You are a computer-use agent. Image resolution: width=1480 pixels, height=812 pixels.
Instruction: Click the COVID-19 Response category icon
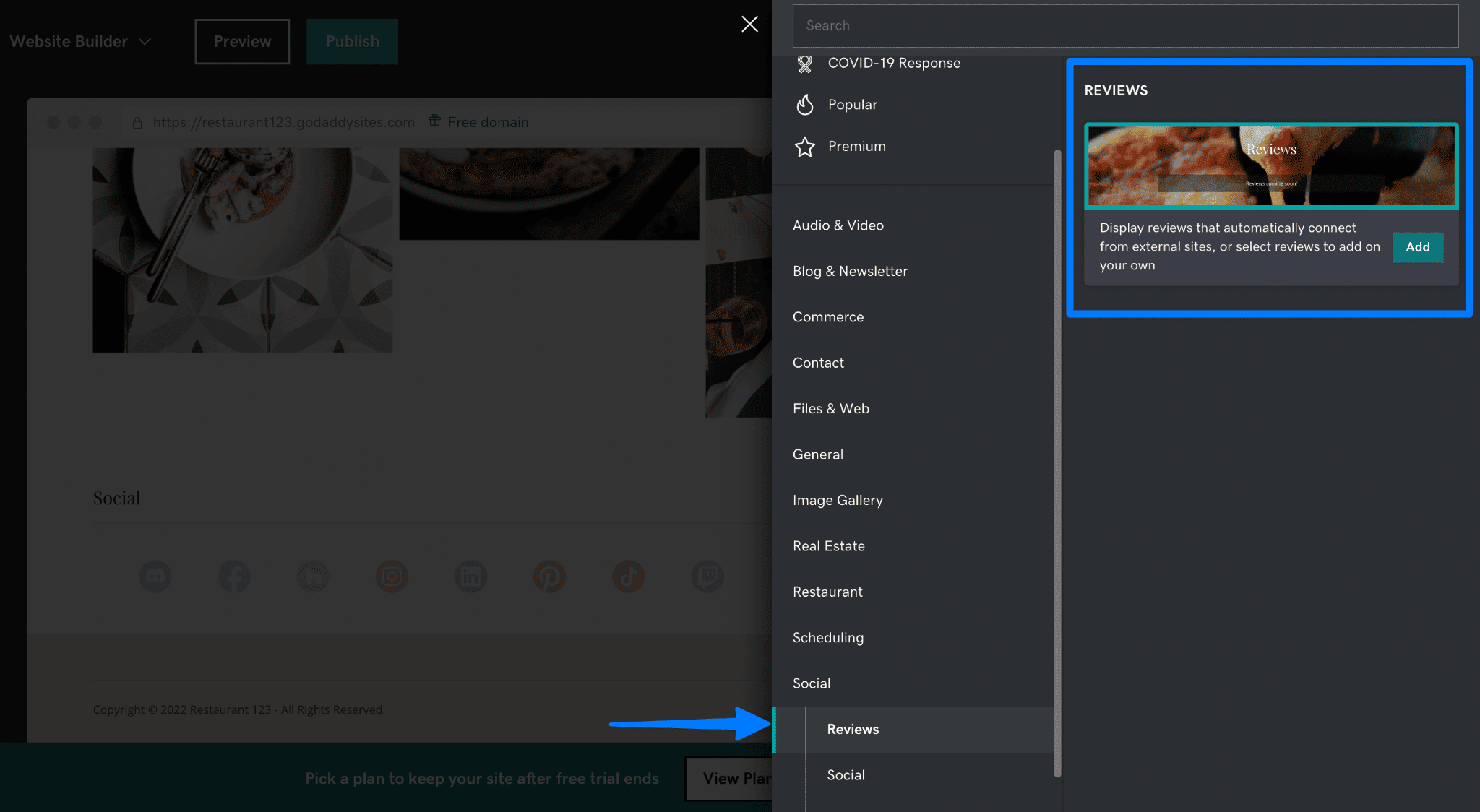tap(804, 62)
